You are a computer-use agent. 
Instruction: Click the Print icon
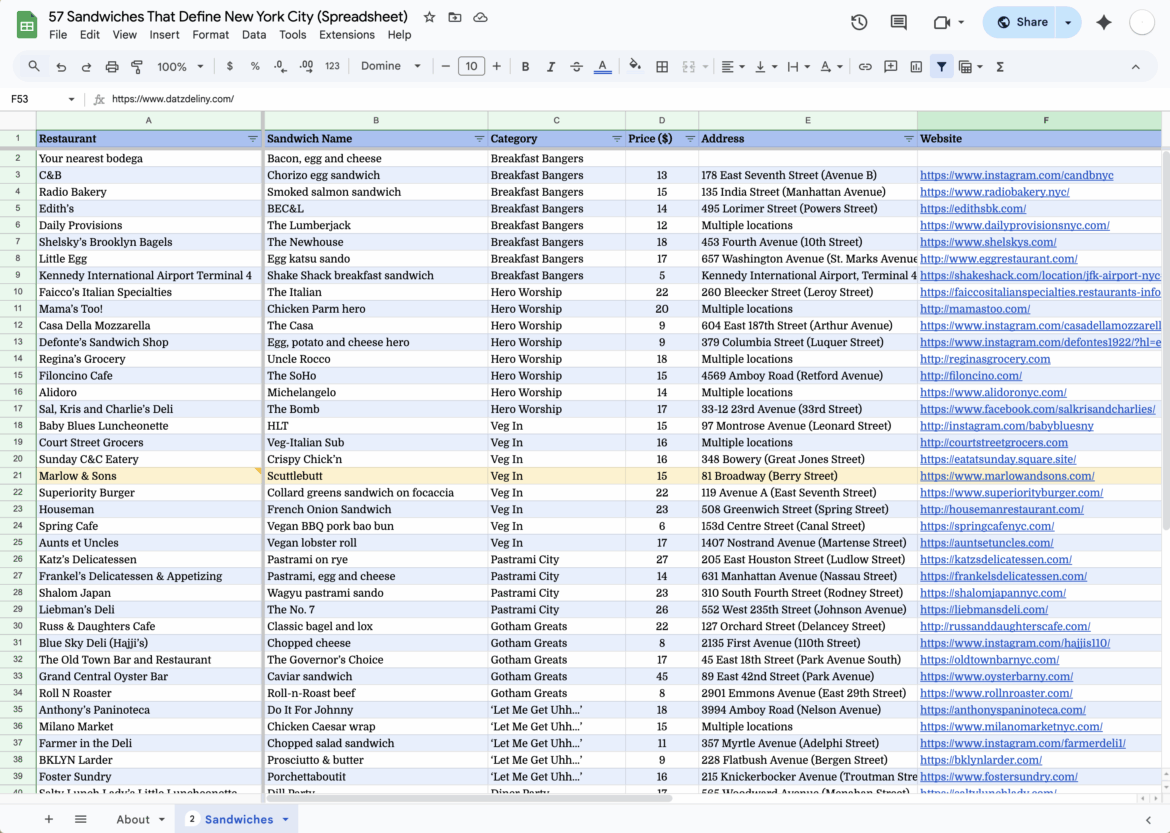[112, 66]
